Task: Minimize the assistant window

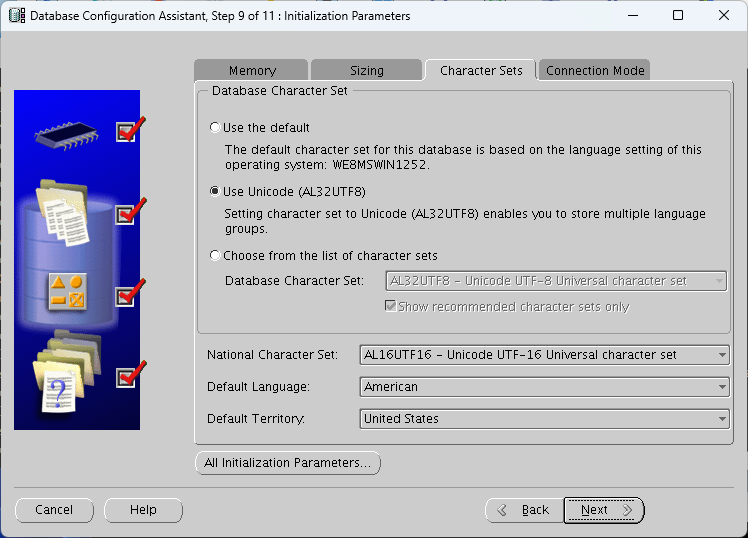Action: pos(633,15)
